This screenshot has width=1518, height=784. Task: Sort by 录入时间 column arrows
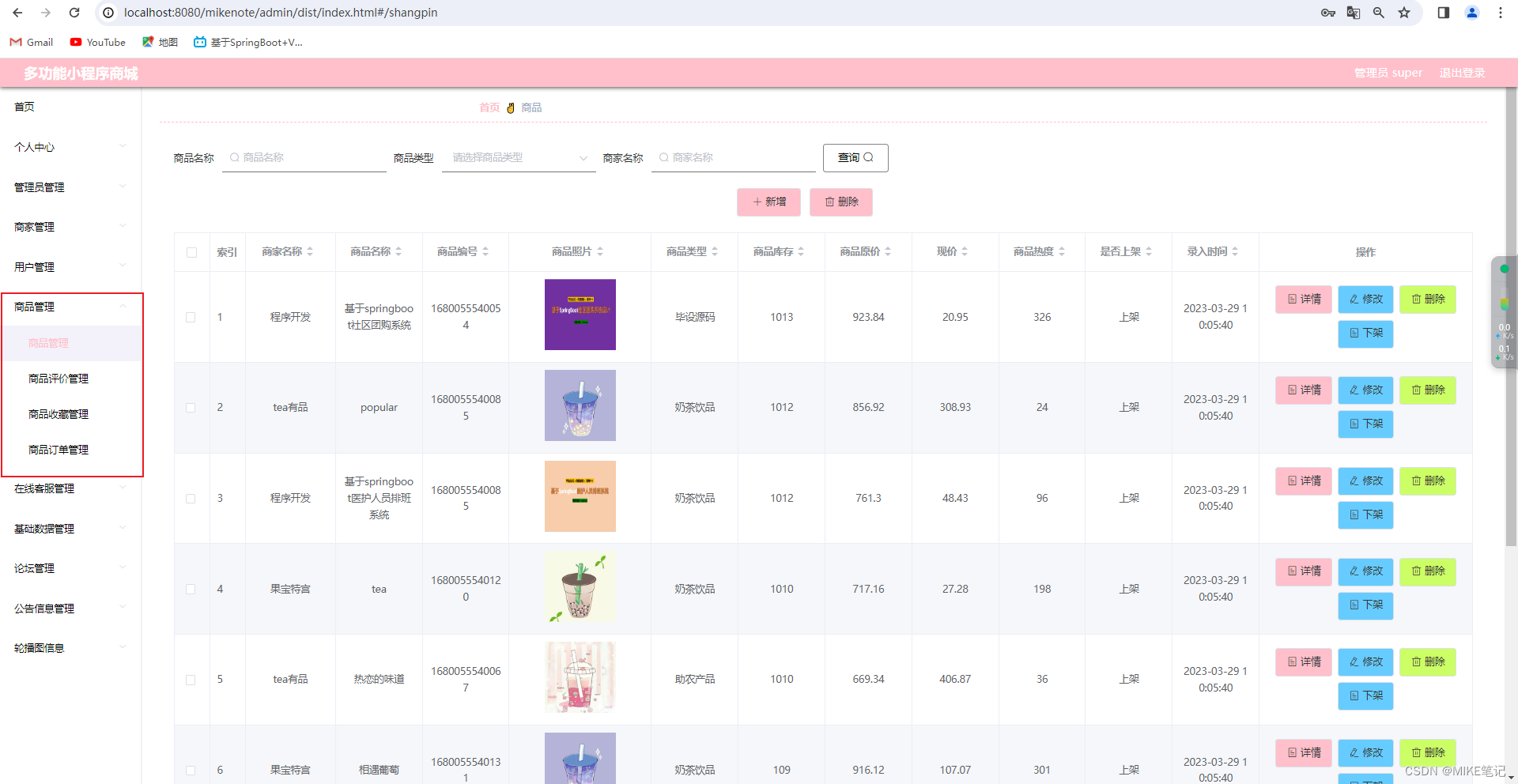tap(1235, 252)
